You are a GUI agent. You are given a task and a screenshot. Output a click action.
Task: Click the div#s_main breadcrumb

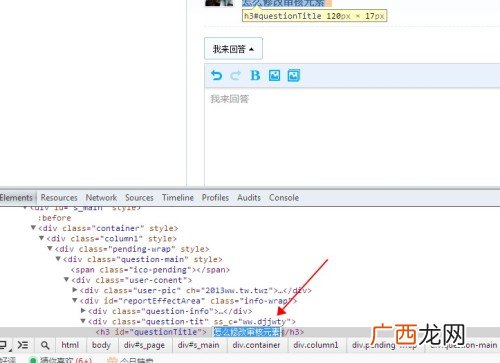coord(199,345)
